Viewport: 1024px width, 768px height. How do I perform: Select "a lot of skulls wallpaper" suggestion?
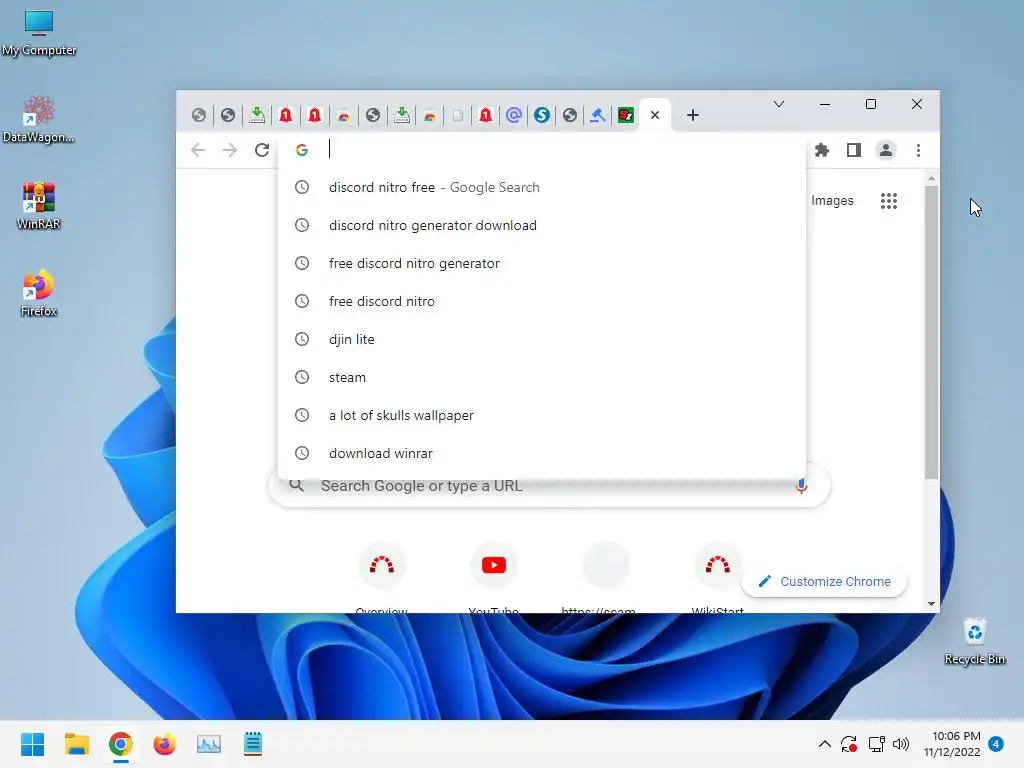click(x=542, y=415)
